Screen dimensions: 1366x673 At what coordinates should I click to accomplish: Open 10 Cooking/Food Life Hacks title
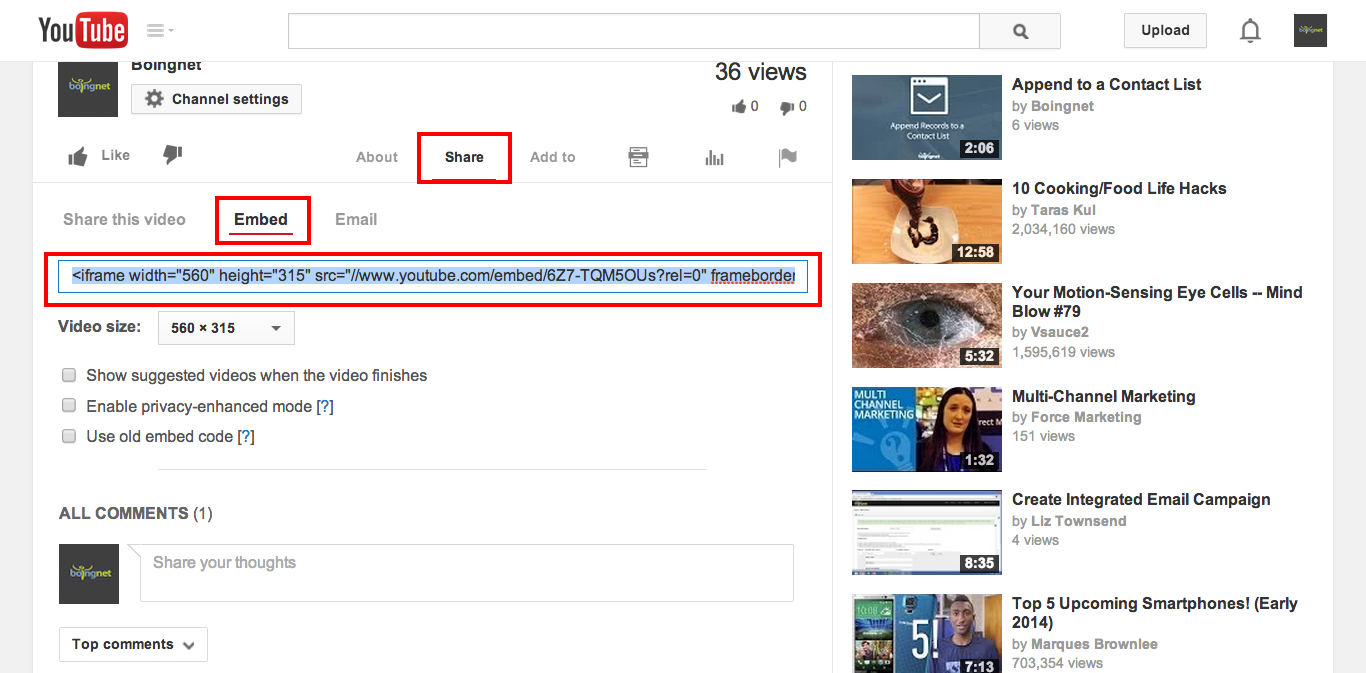(x=1119, y=188)
